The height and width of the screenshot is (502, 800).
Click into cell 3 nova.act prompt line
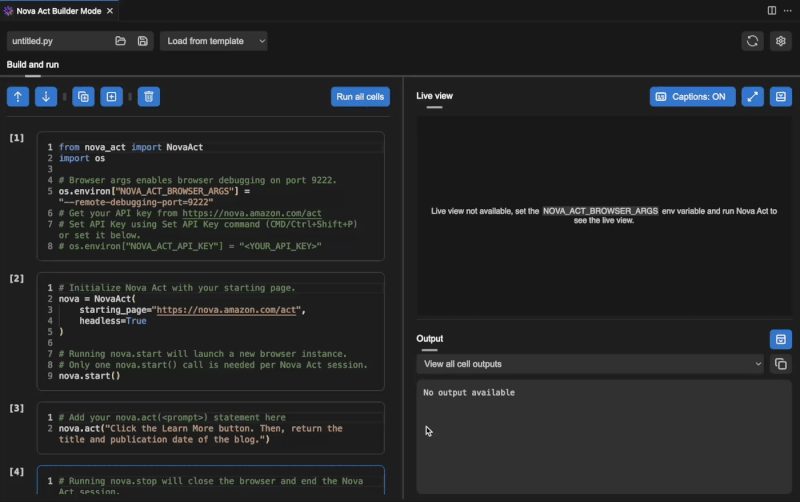[x=201, y=434]
